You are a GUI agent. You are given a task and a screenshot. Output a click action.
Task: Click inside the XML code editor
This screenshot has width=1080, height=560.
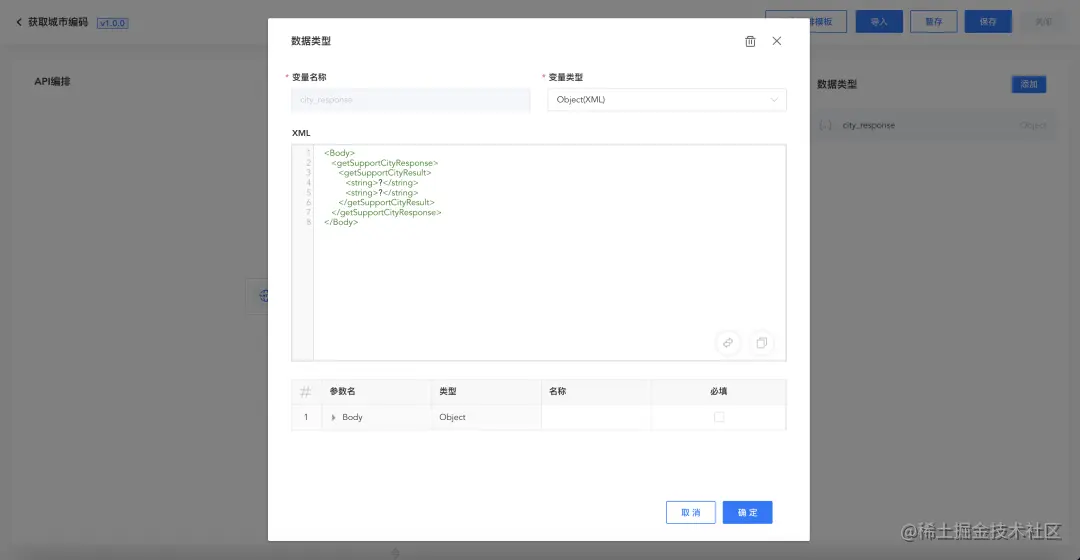[x=549, y=252]
